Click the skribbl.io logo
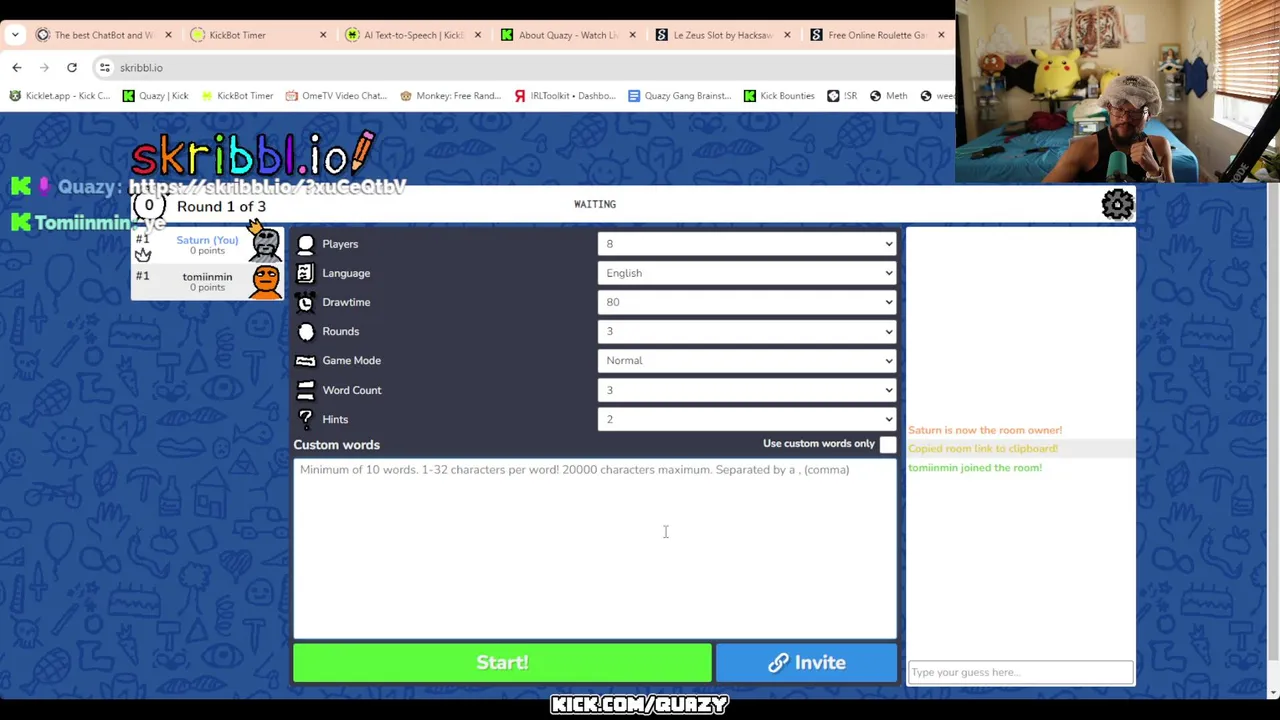Viewport: 1280px width, 720px height. tap(253, 155)
